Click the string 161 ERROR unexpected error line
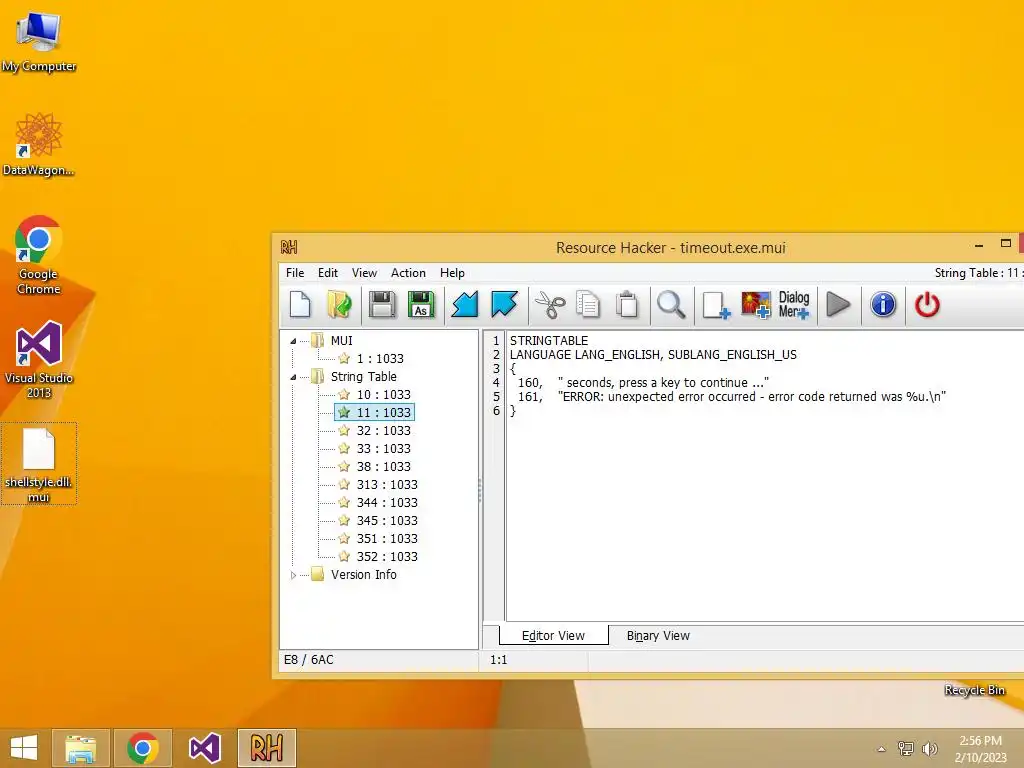This screenshot has width=1024, height=768. coord(731,396)
